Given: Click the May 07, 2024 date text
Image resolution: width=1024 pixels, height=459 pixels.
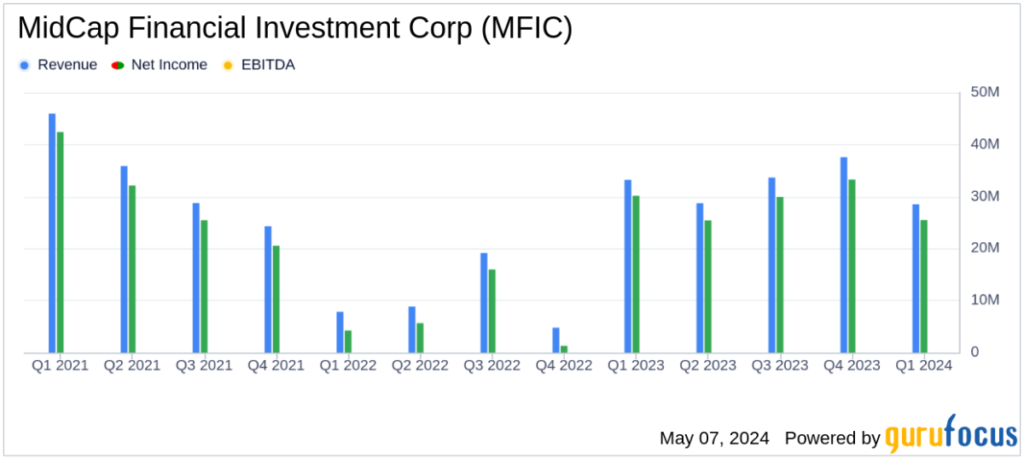Looking at the screenshot, I should point(715,438).
